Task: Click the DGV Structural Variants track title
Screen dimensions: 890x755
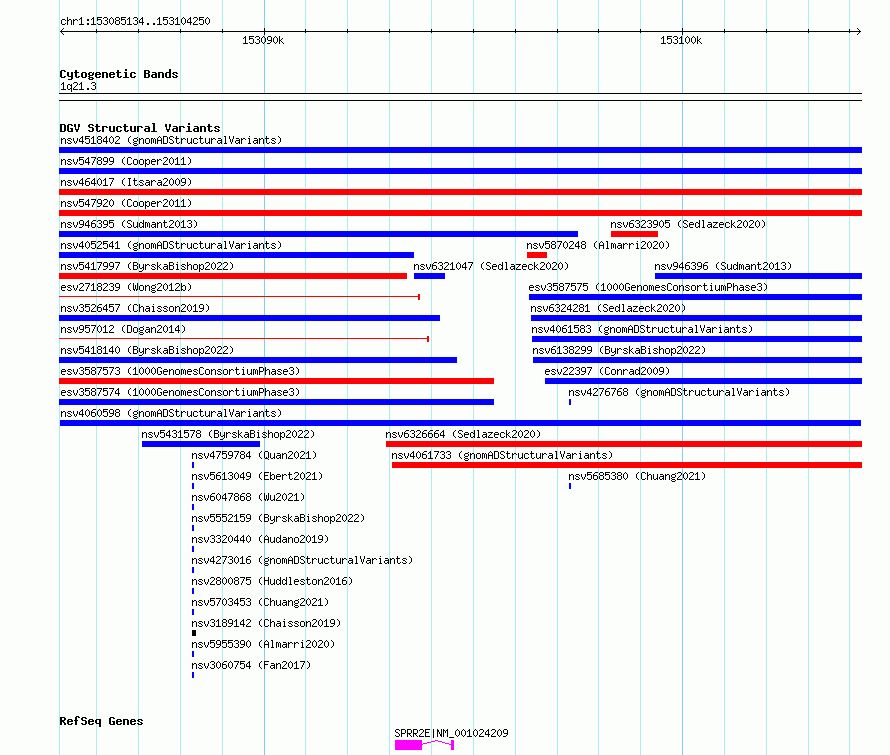Action: point(140,128)
